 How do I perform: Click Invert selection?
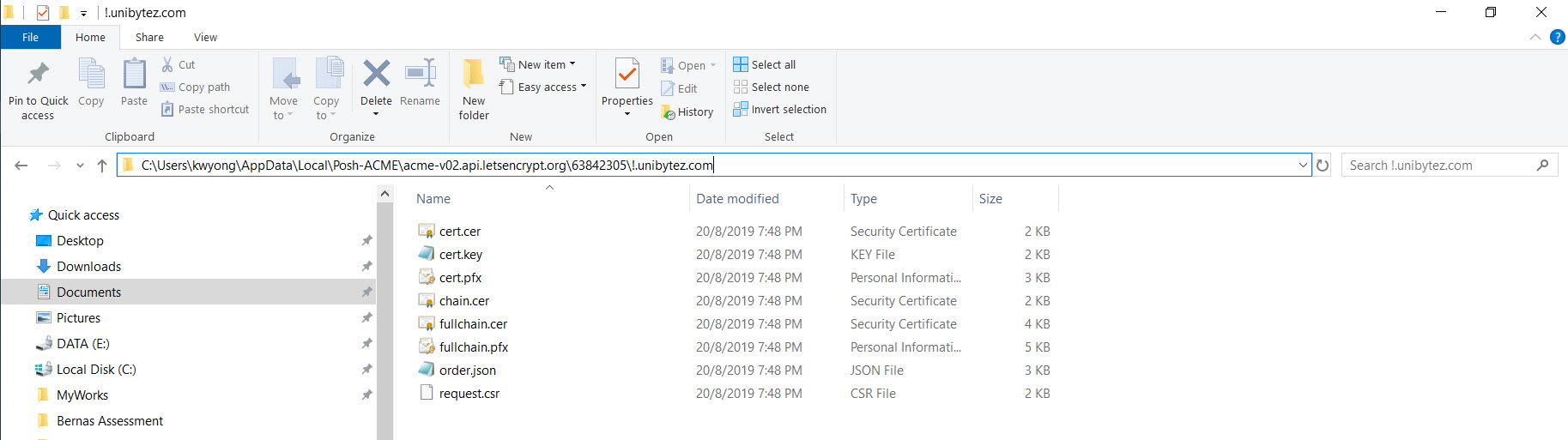point(780,109)
